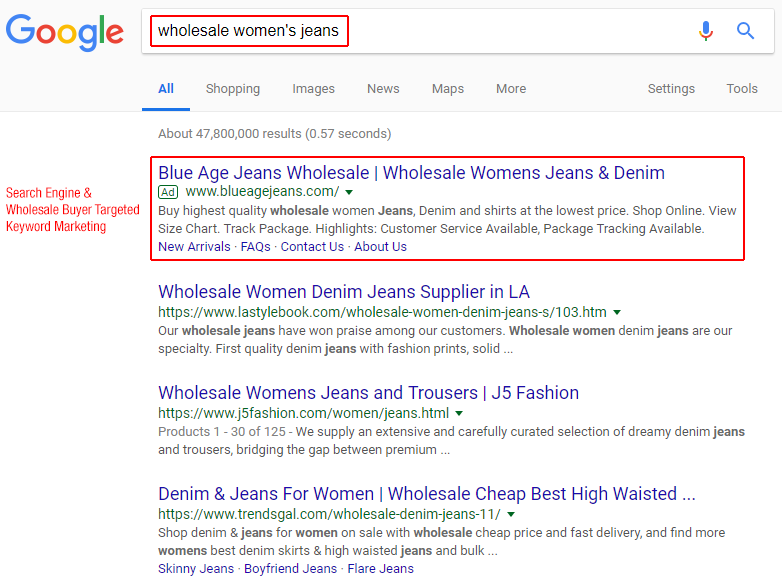Viewport: 782px width, 586px height.
Task: Open the New Arrivals sitelink
Action: pos(195,247)
